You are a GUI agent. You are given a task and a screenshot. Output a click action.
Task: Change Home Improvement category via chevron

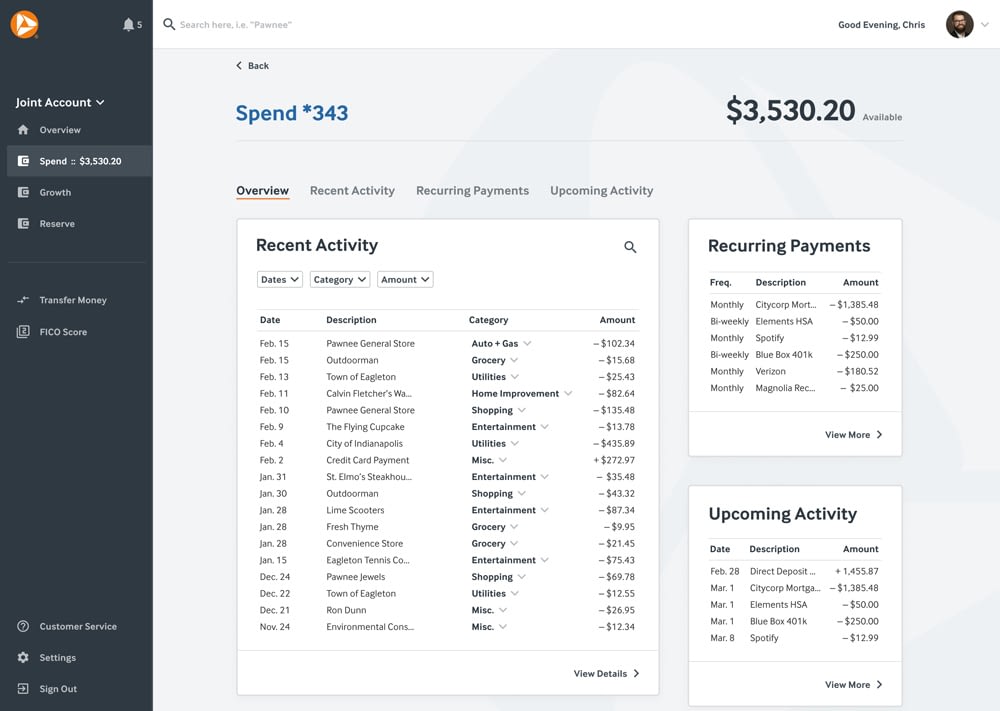(568, 393)
